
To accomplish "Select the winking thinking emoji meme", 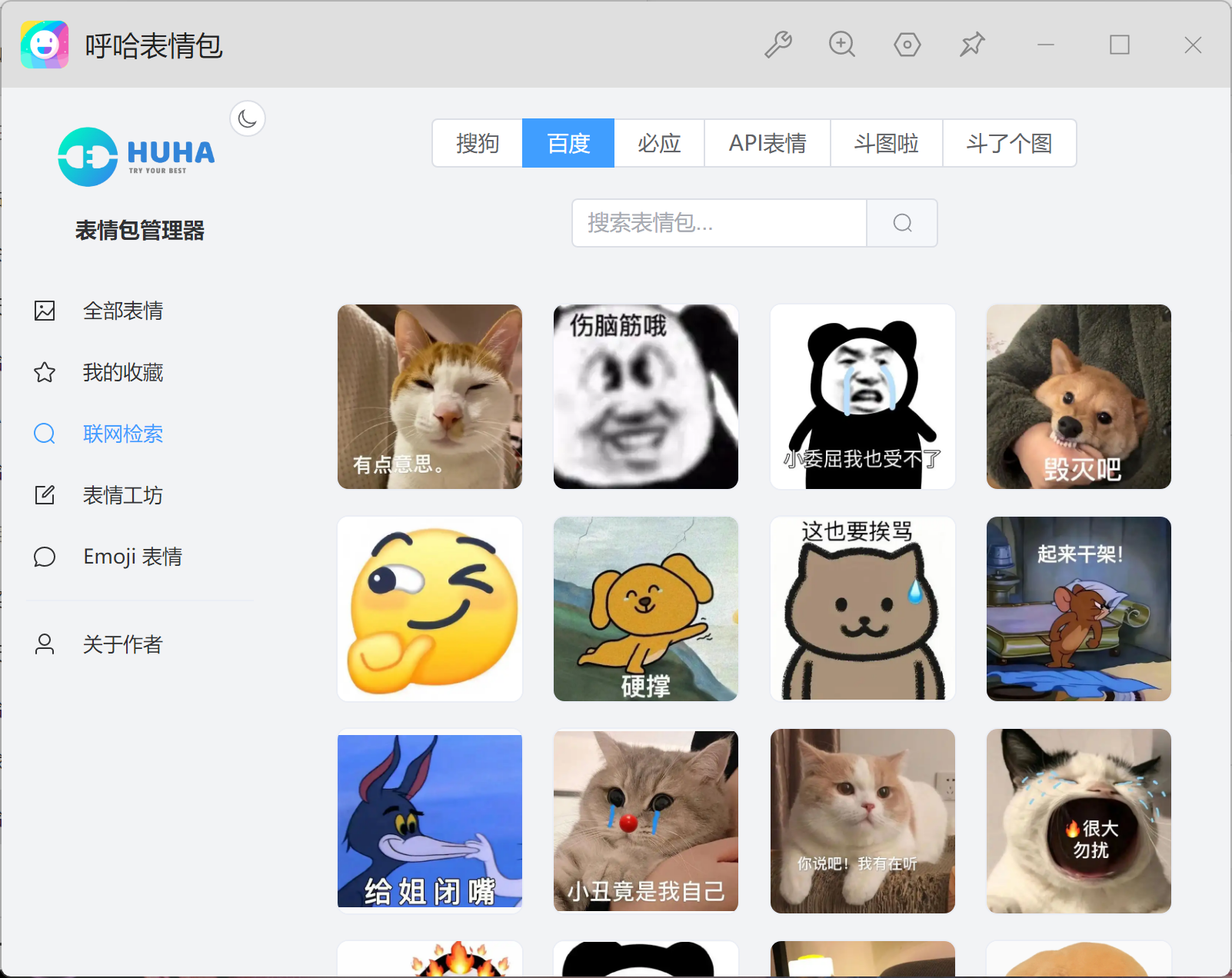I will tap(430, 609).
